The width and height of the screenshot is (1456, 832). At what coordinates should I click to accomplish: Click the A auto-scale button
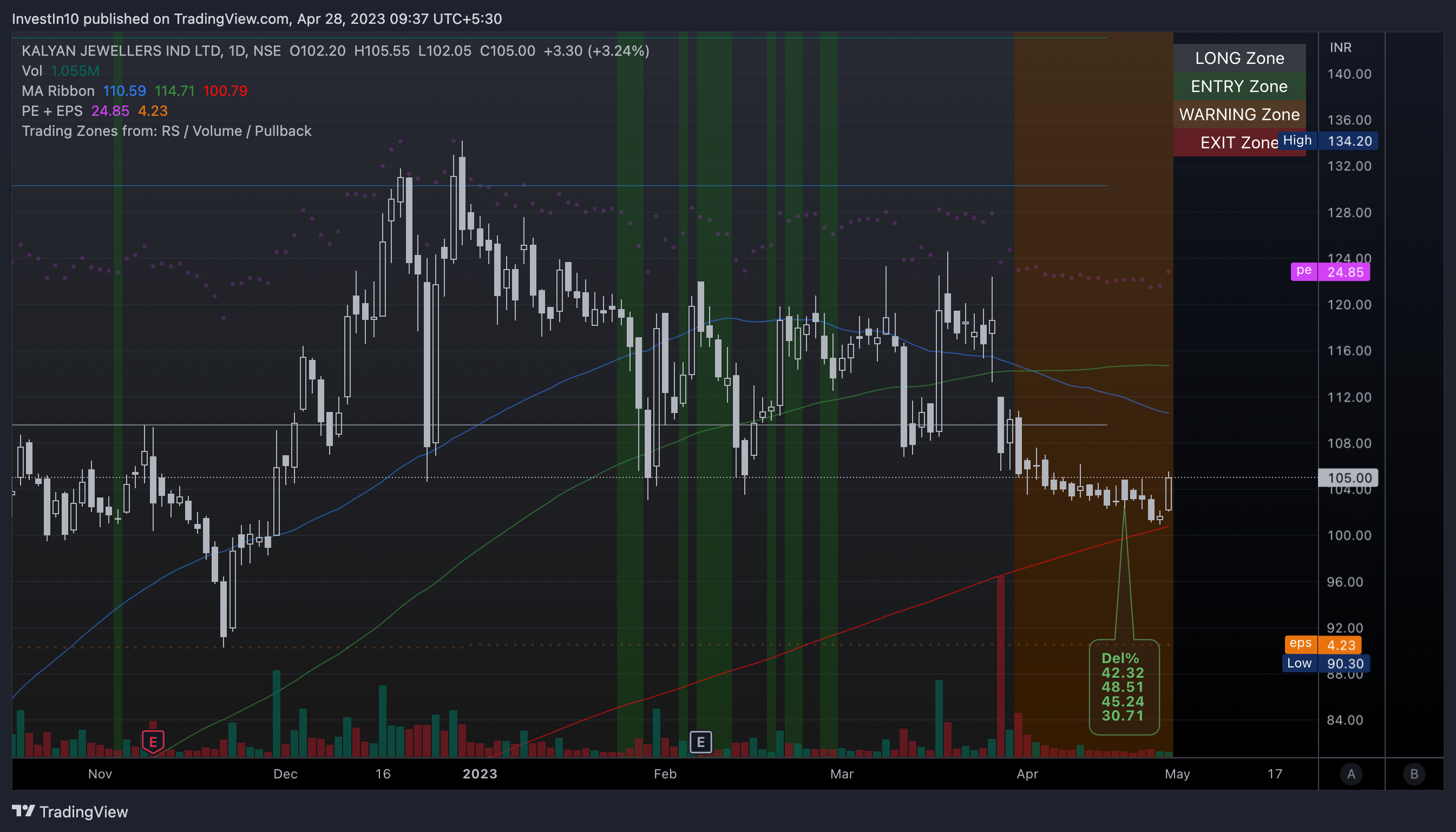click(1351, 774)
